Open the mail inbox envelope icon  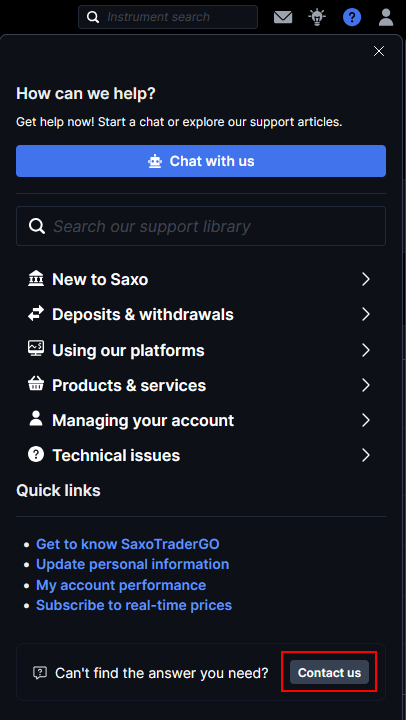(283, 17)
